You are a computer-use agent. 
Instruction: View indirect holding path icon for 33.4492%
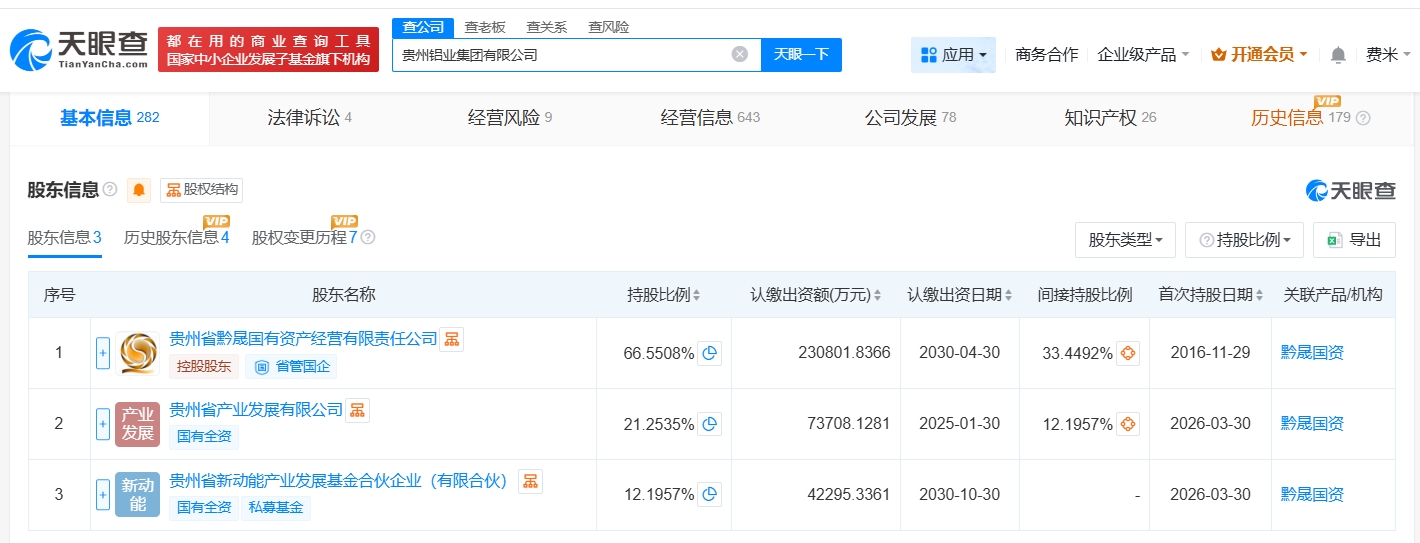tap(1127, 353)
